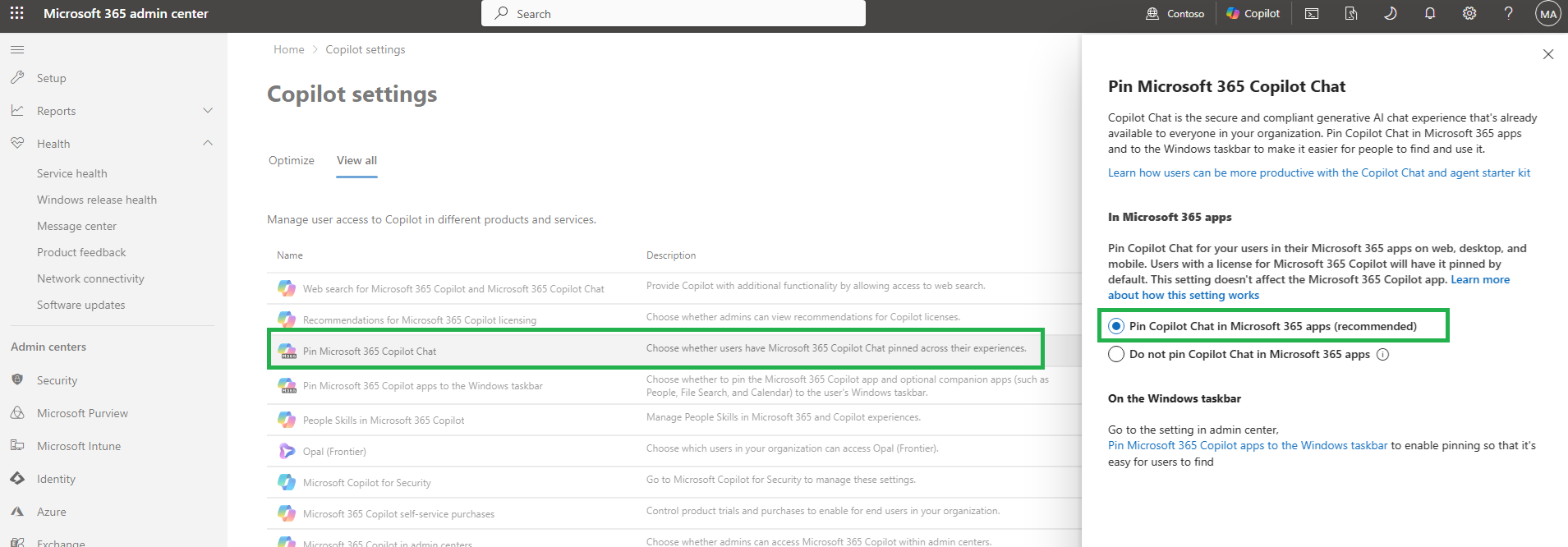Open Identity admin center
1568x547 pixels.
tap(56, 479)
